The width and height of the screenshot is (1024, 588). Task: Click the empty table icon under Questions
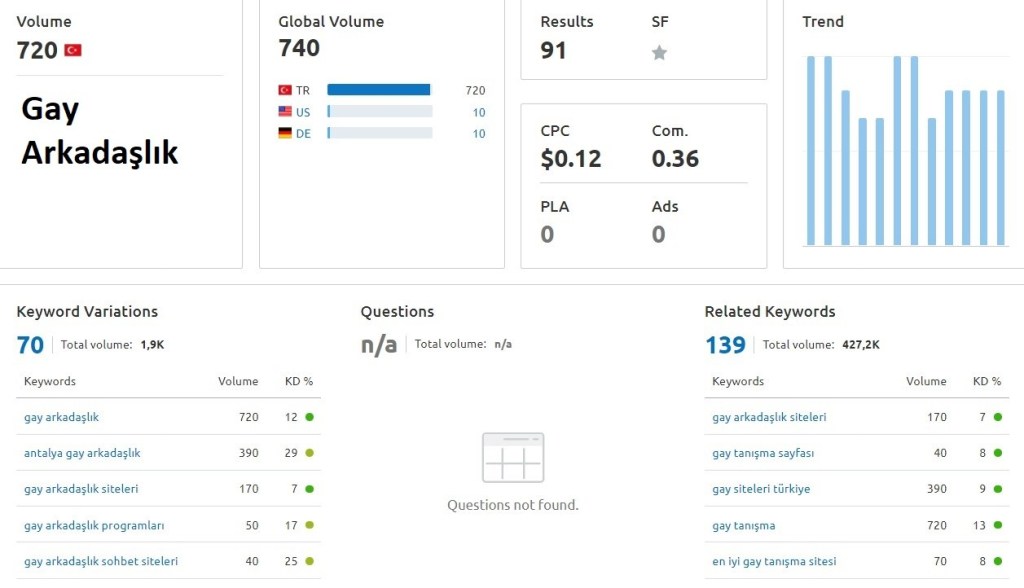[513, 458]
